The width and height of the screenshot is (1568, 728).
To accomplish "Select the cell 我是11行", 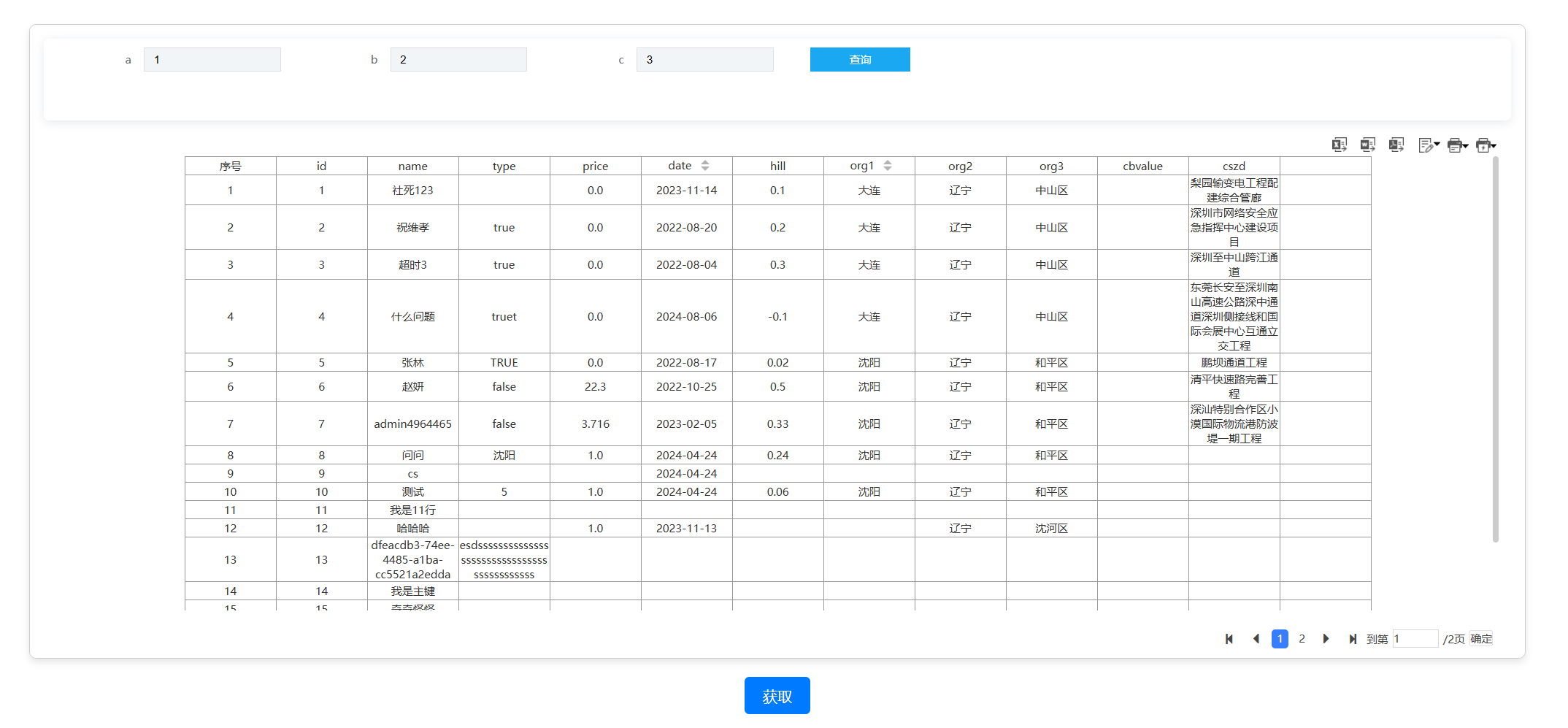I will point(413,510).
